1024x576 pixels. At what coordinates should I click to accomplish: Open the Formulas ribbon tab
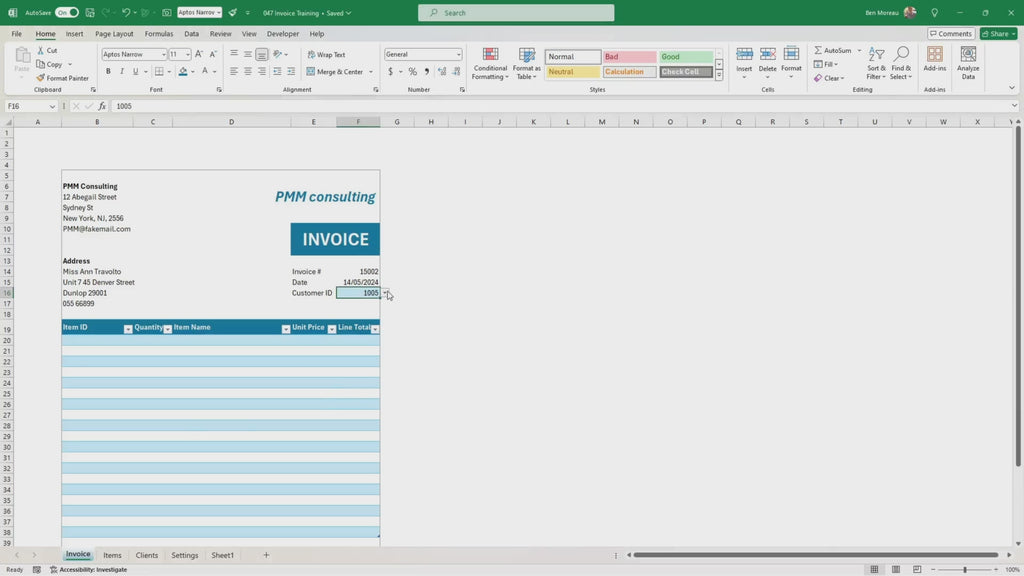(x=159, y=34)
